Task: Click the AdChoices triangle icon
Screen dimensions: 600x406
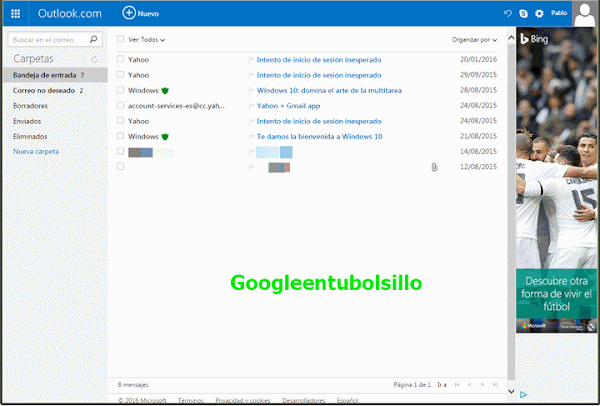Action: [x=523, y=395]
